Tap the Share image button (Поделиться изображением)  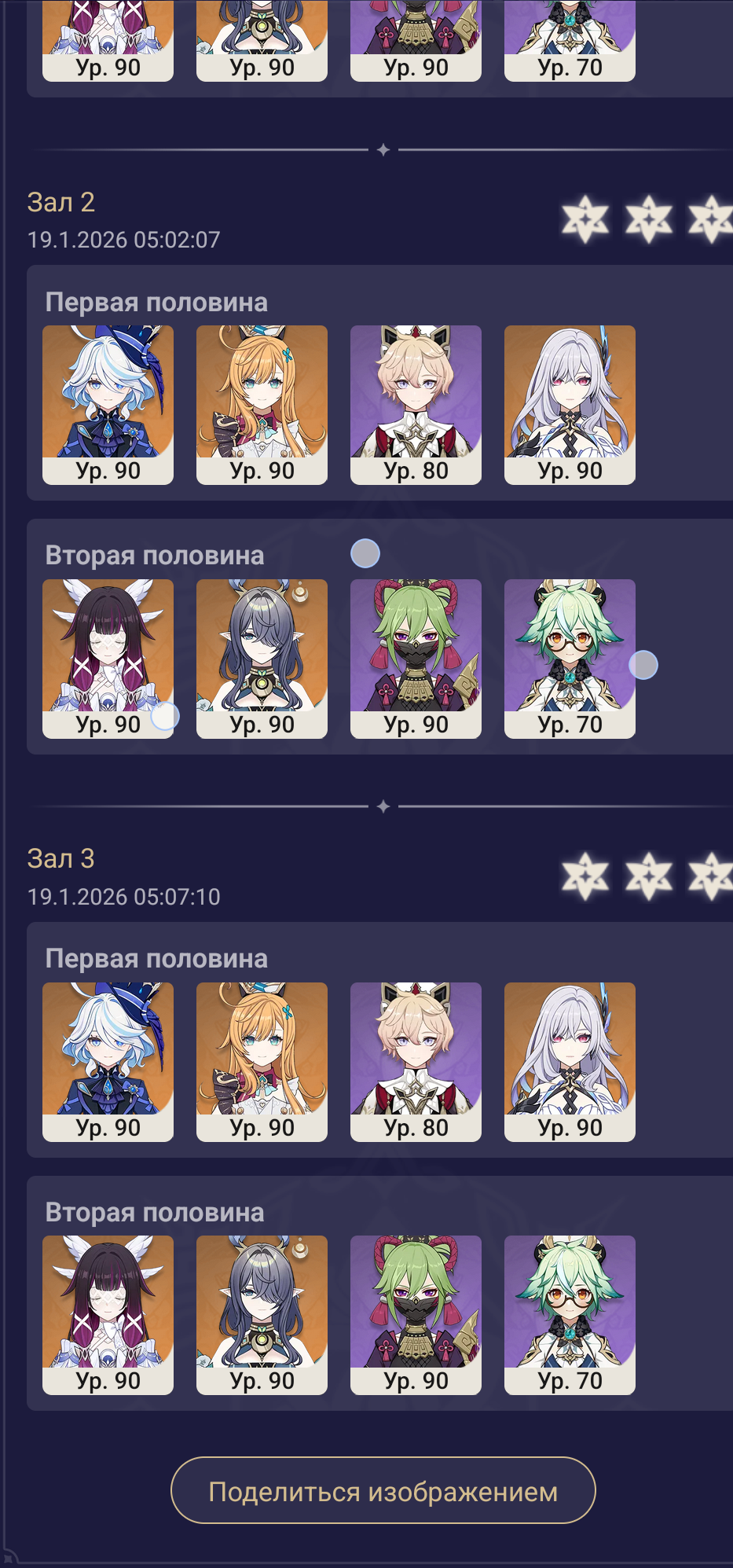(383, 1491)
